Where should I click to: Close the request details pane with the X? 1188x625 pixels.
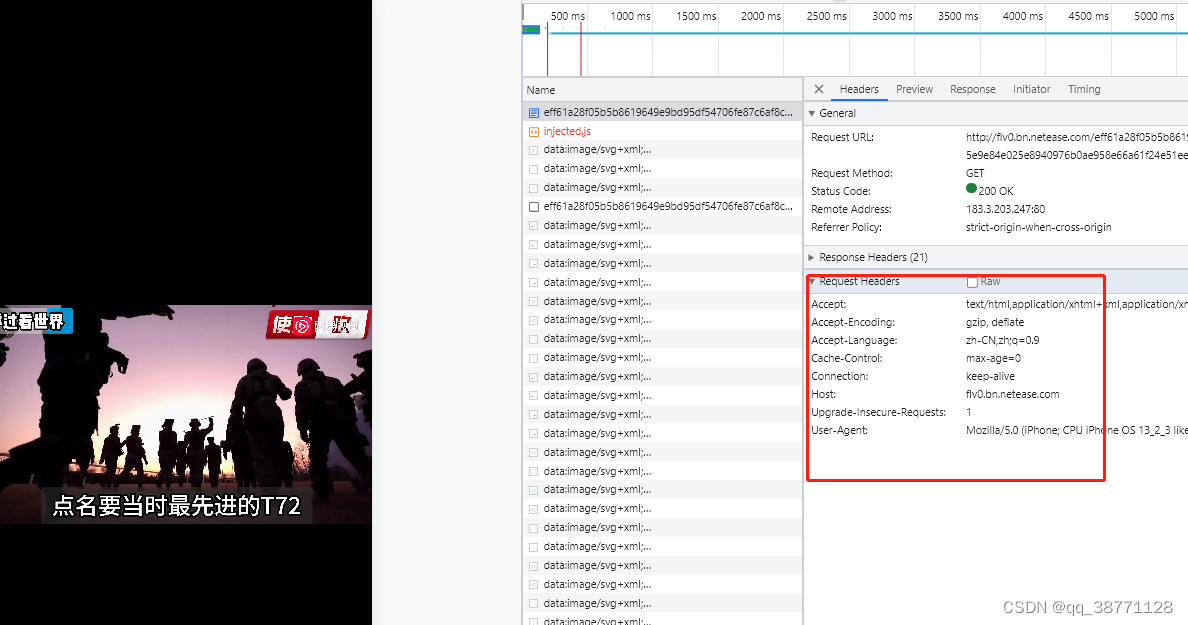pos(817,89)
